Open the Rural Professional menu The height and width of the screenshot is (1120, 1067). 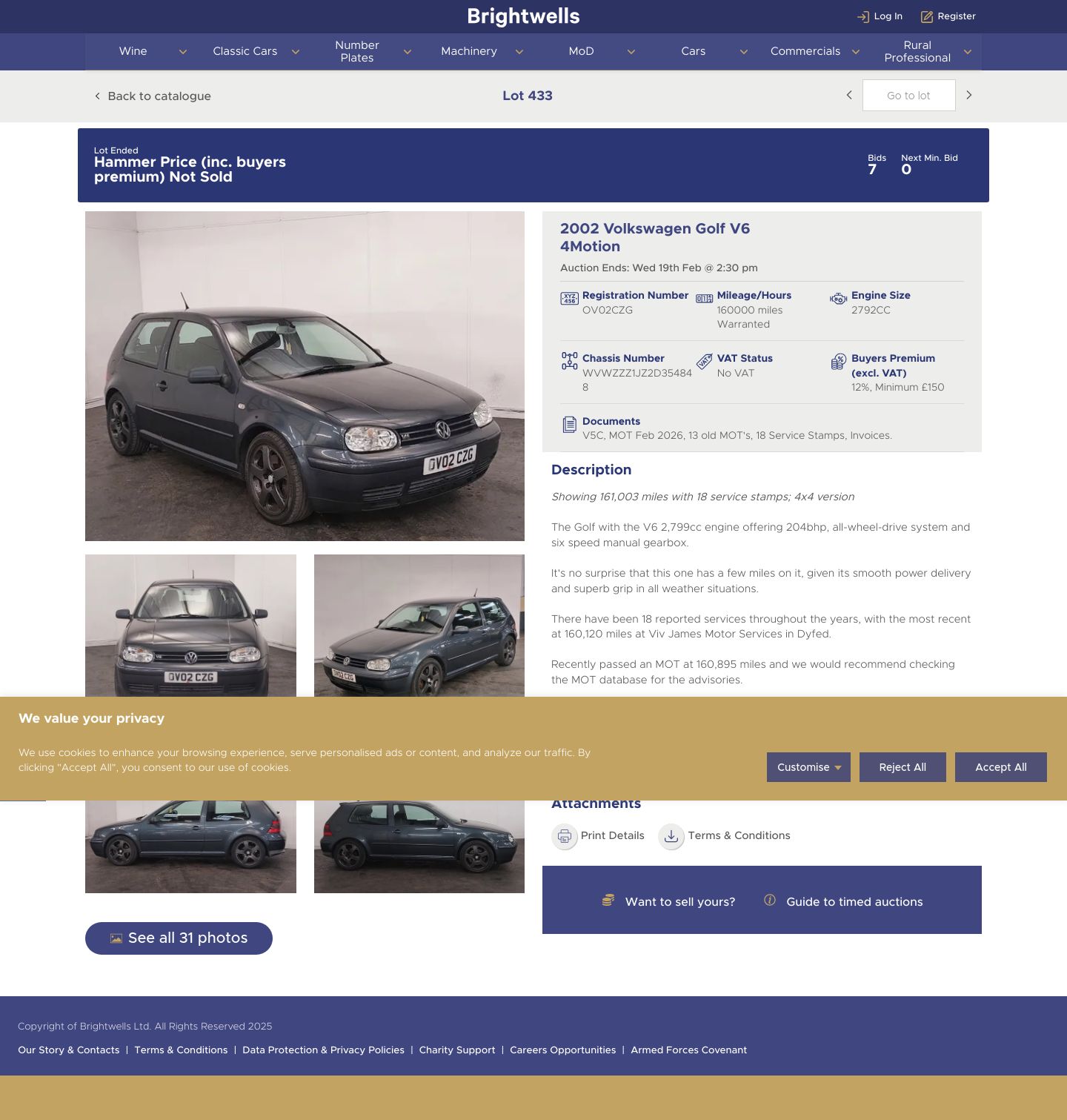pyautogui.click(x=917, y=51)
